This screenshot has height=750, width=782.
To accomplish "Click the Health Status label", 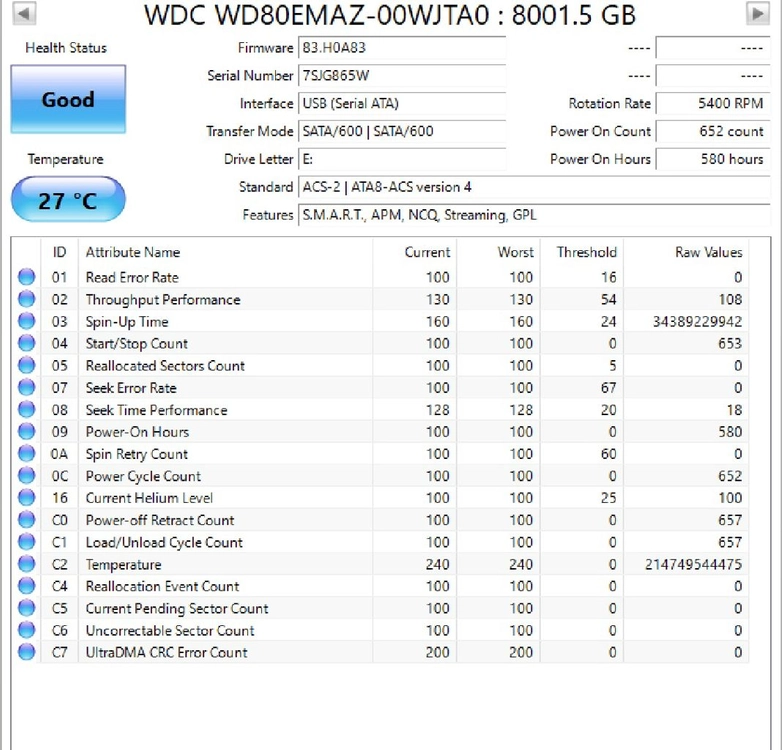I will [x=66, y=48].
